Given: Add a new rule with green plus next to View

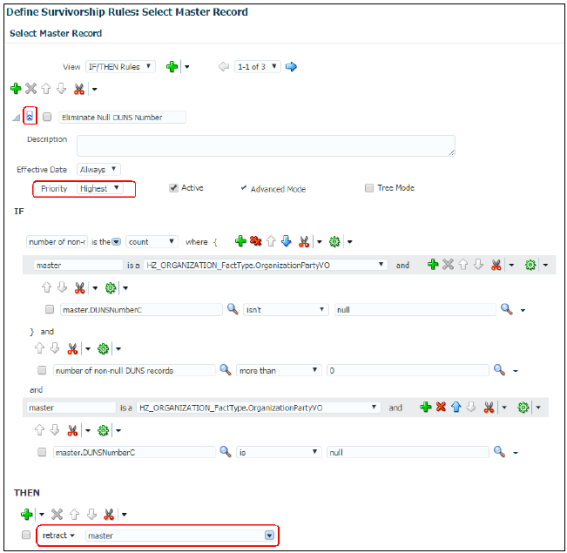Looking at the screenshot, I should (172, 67).
